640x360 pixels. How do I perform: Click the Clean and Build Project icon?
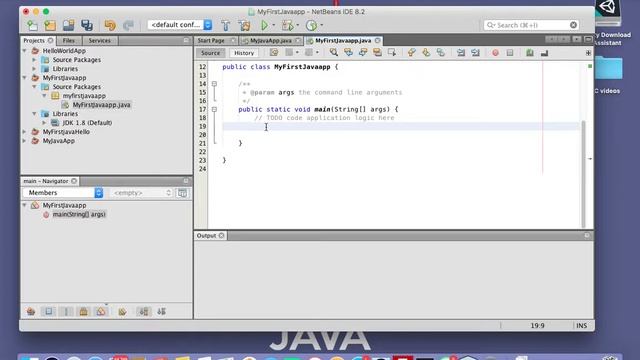(x=244, y=25)
